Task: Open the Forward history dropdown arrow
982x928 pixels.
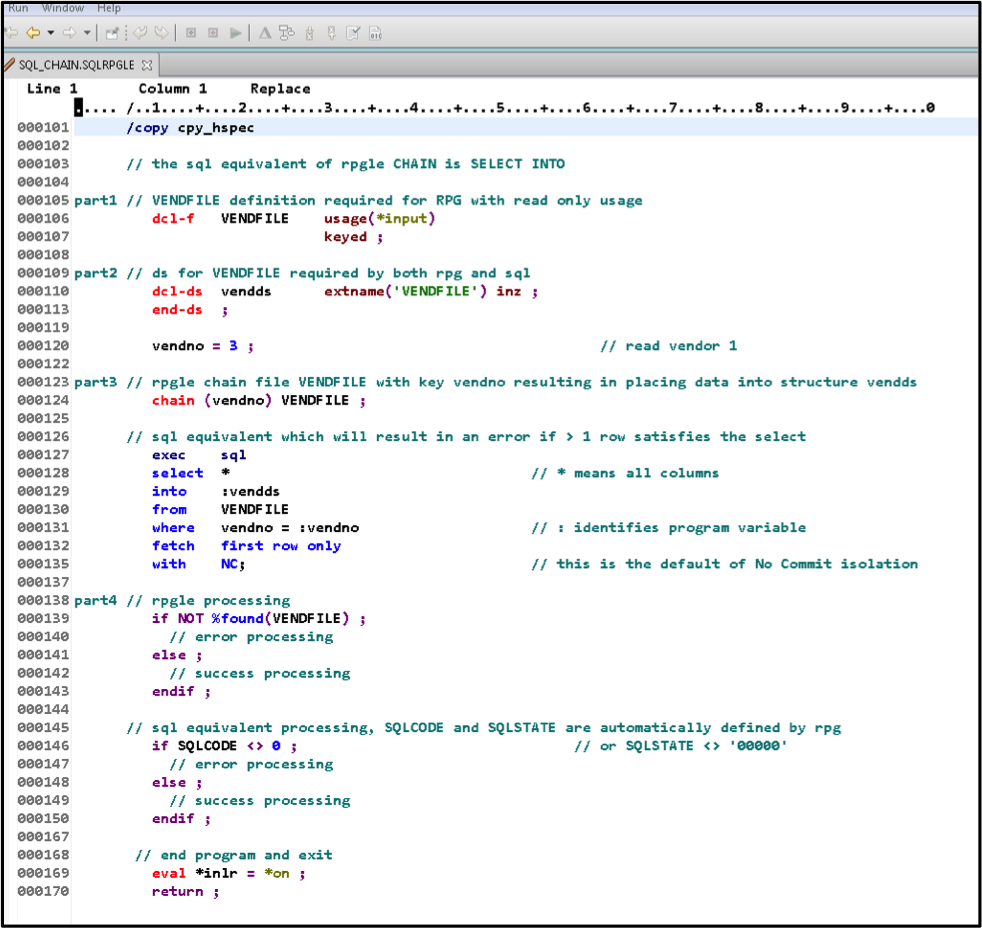Action: [x=86, y=32]
